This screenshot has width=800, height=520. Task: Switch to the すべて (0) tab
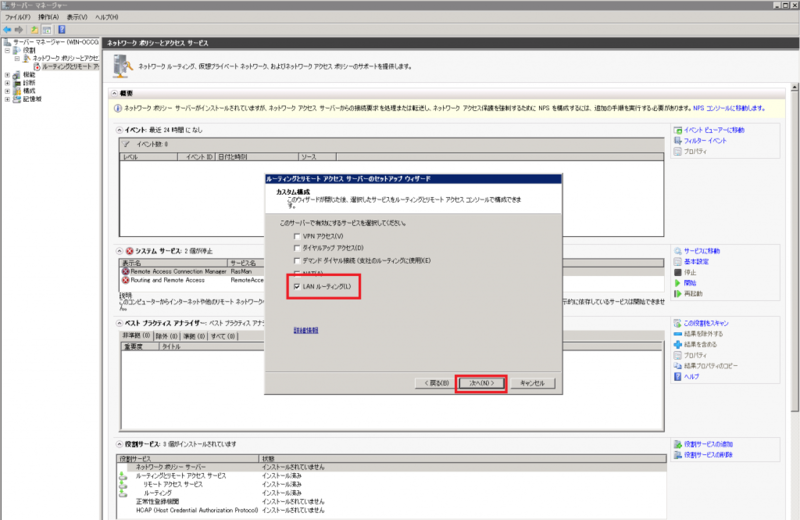(223, 336)
